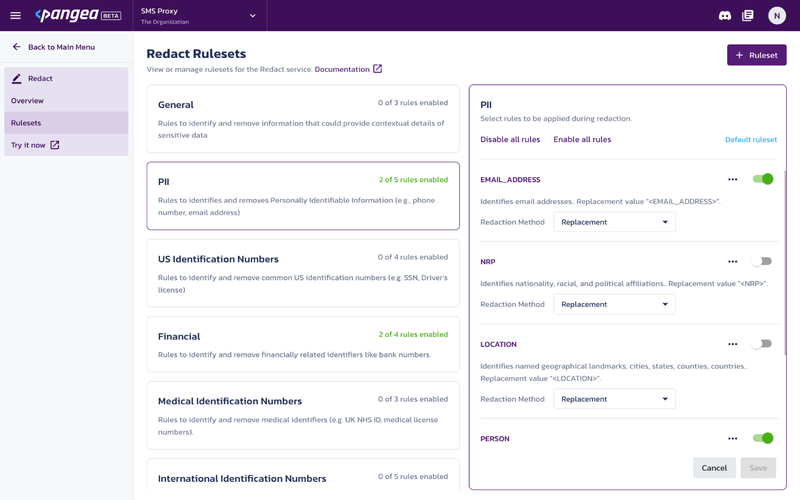Image resolution: width=800 pixels, height=500 pixels.
Task: Enable the NRP rule toggle
Action: tap(763, 262)
